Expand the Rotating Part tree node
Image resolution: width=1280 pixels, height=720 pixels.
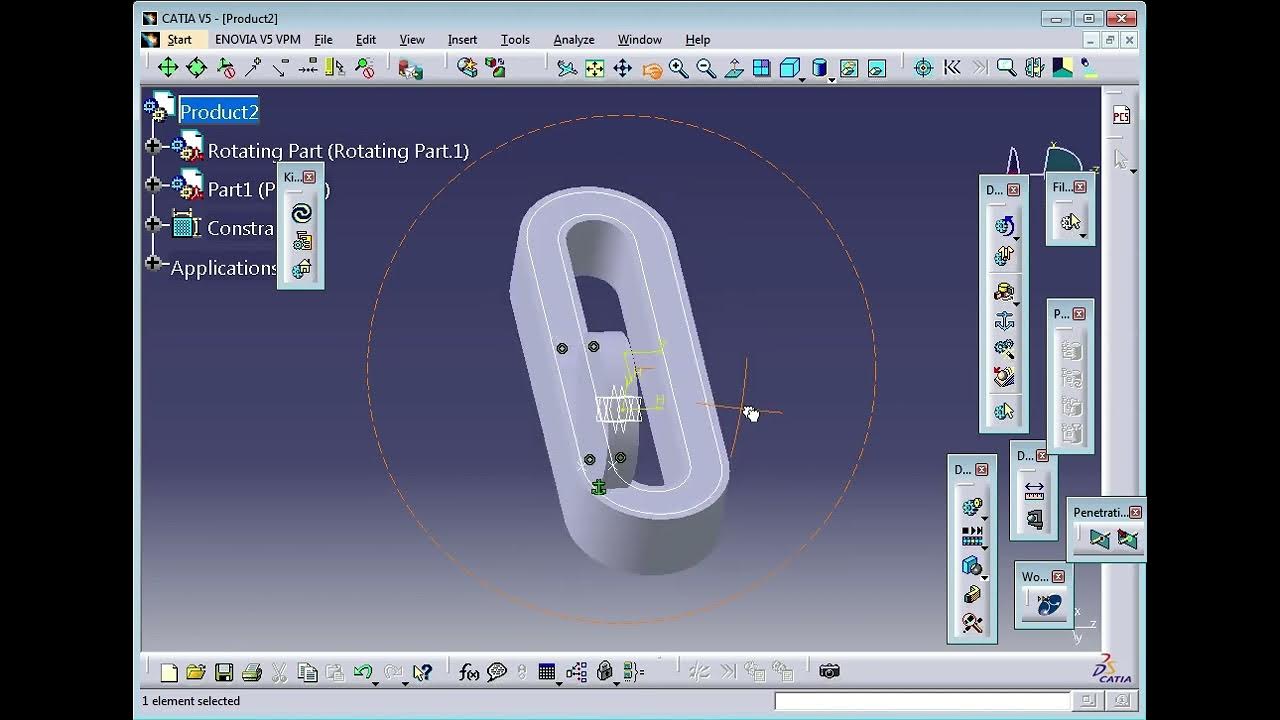[x=153, y=146]
